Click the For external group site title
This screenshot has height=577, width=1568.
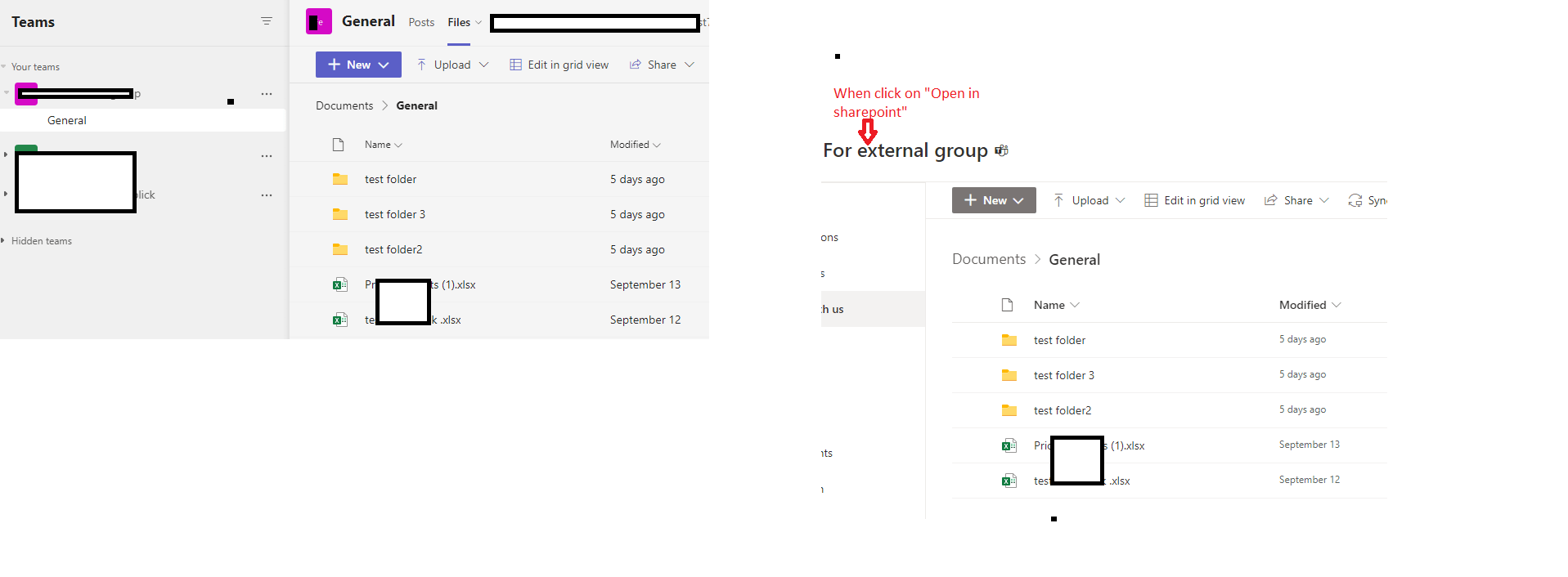tap(905, 150)
